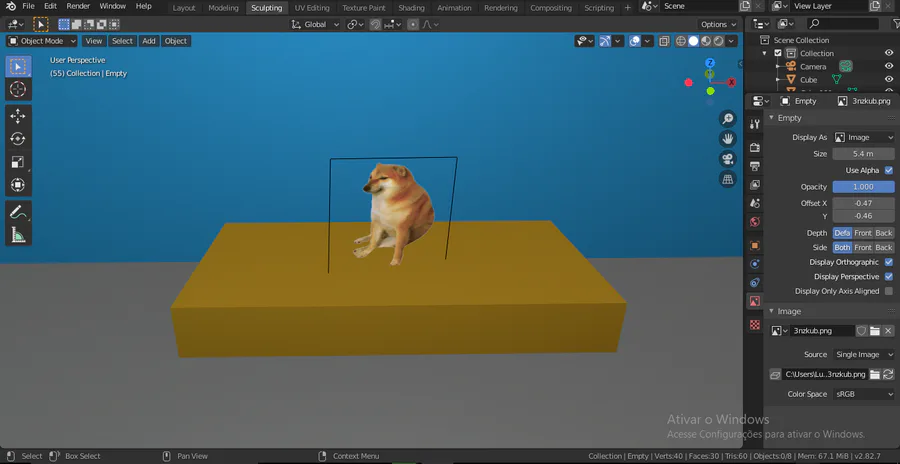Click the outliner search field

tap(843, 24)
